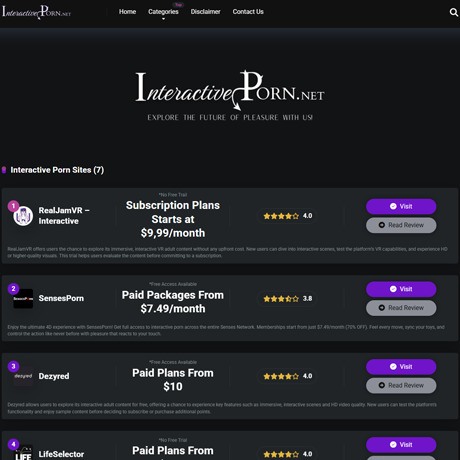Click the site logo in header
This screenshot has height=460, width=460.
[x=36, y=12]
